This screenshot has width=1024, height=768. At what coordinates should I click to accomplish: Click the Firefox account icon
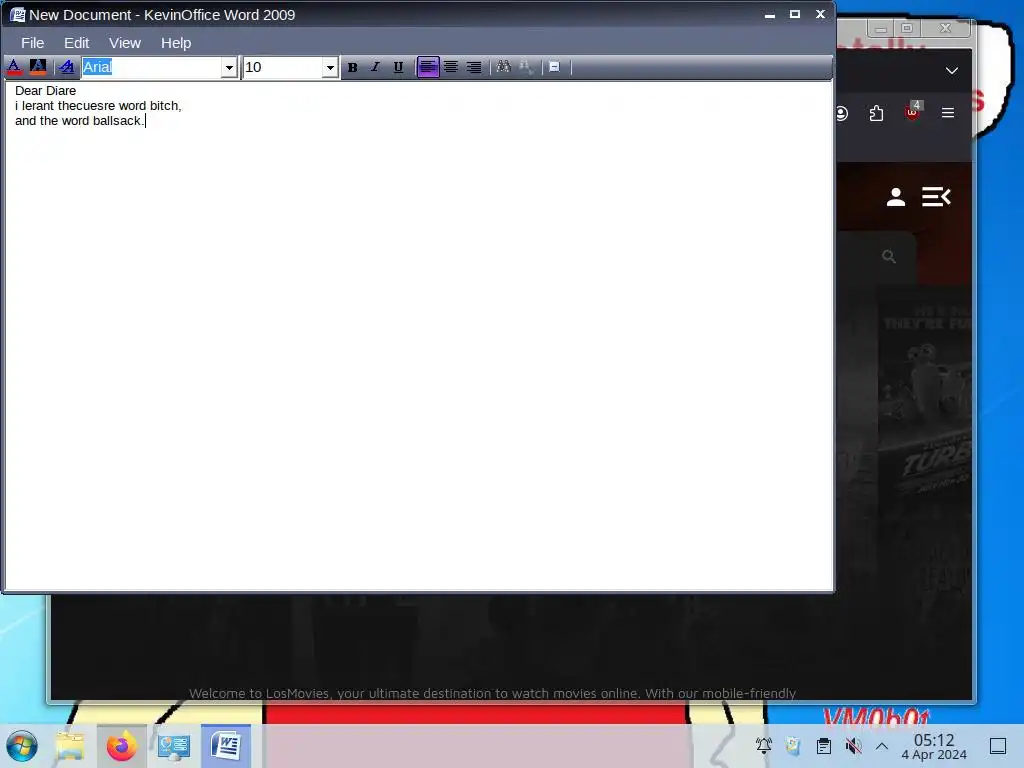841,114
